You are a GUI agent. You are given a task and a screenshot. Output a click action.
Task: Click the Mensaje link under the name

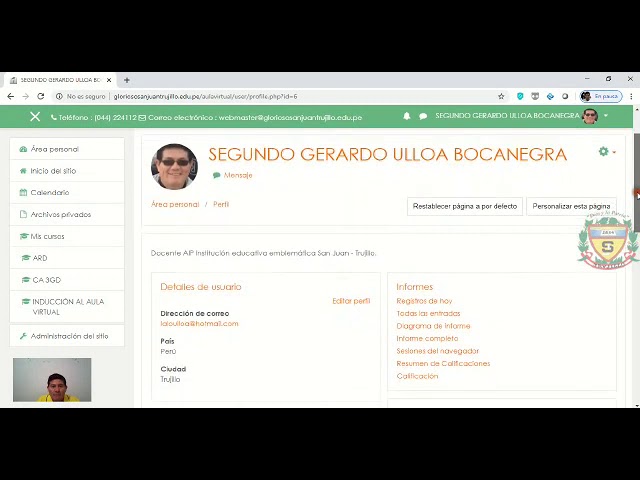(x=237, y=175)
